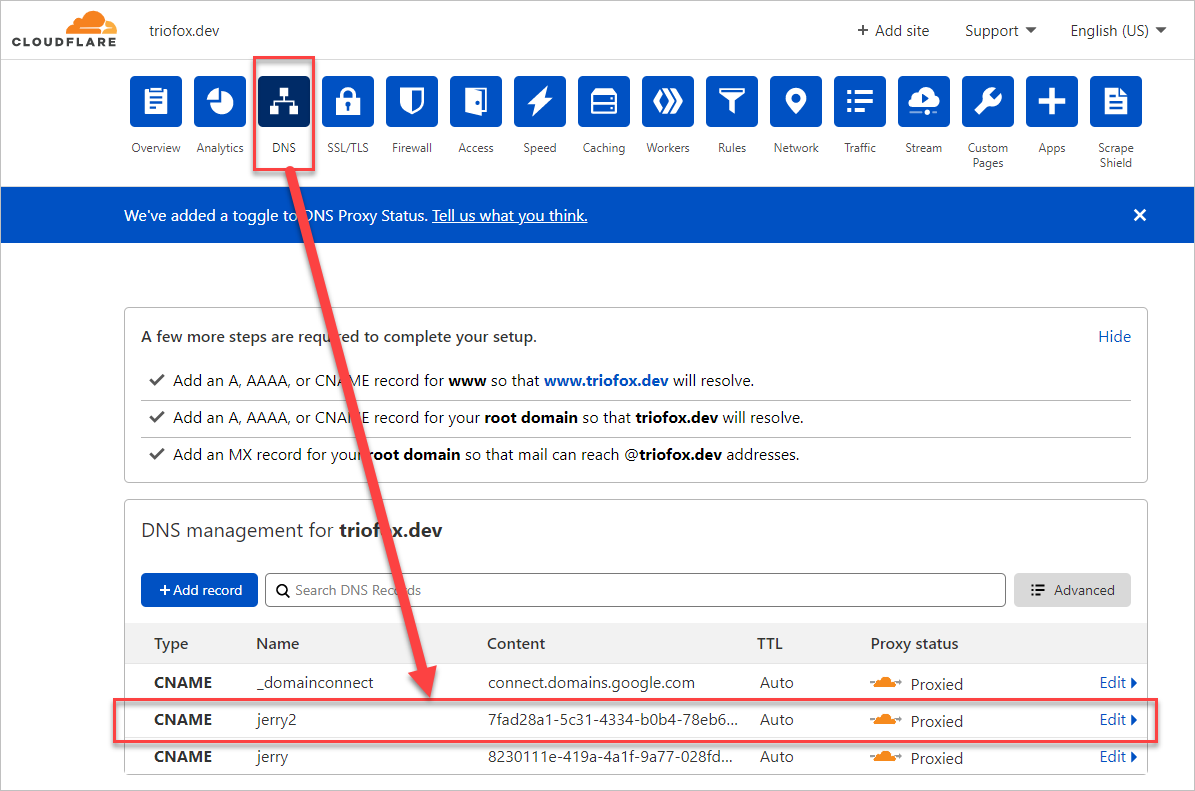Click the Cloudflare logo
This screenshot has height=791, width=1195.
click(65, 30)
